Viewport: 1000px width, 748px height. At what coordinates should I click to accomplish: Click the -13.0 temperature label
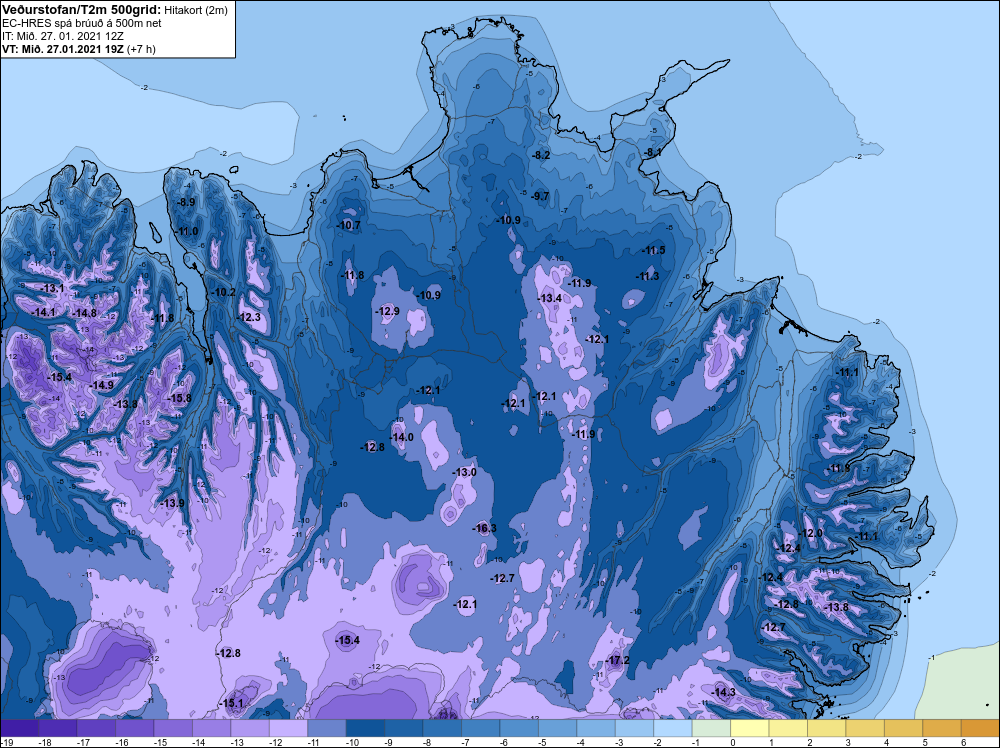[x=465, y=472]
